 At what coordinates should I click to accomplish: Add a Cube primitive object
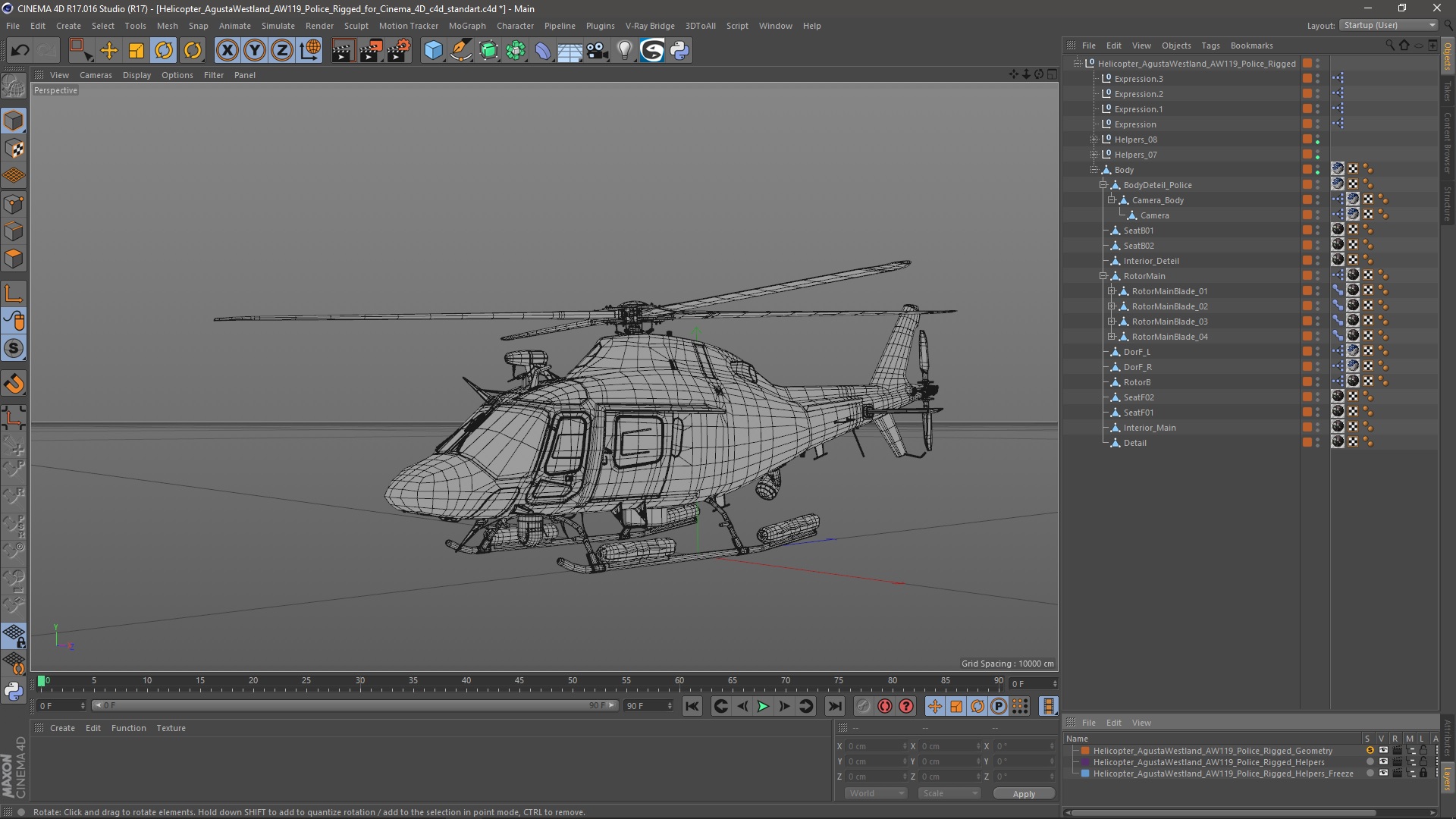pos(433,50)
